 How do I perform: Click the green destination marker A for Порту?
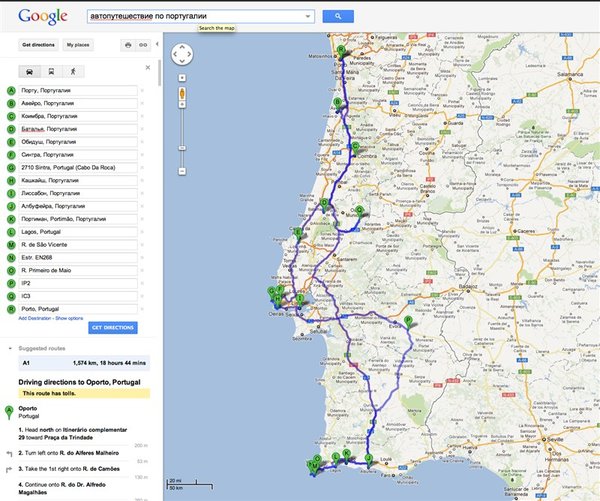11,90
